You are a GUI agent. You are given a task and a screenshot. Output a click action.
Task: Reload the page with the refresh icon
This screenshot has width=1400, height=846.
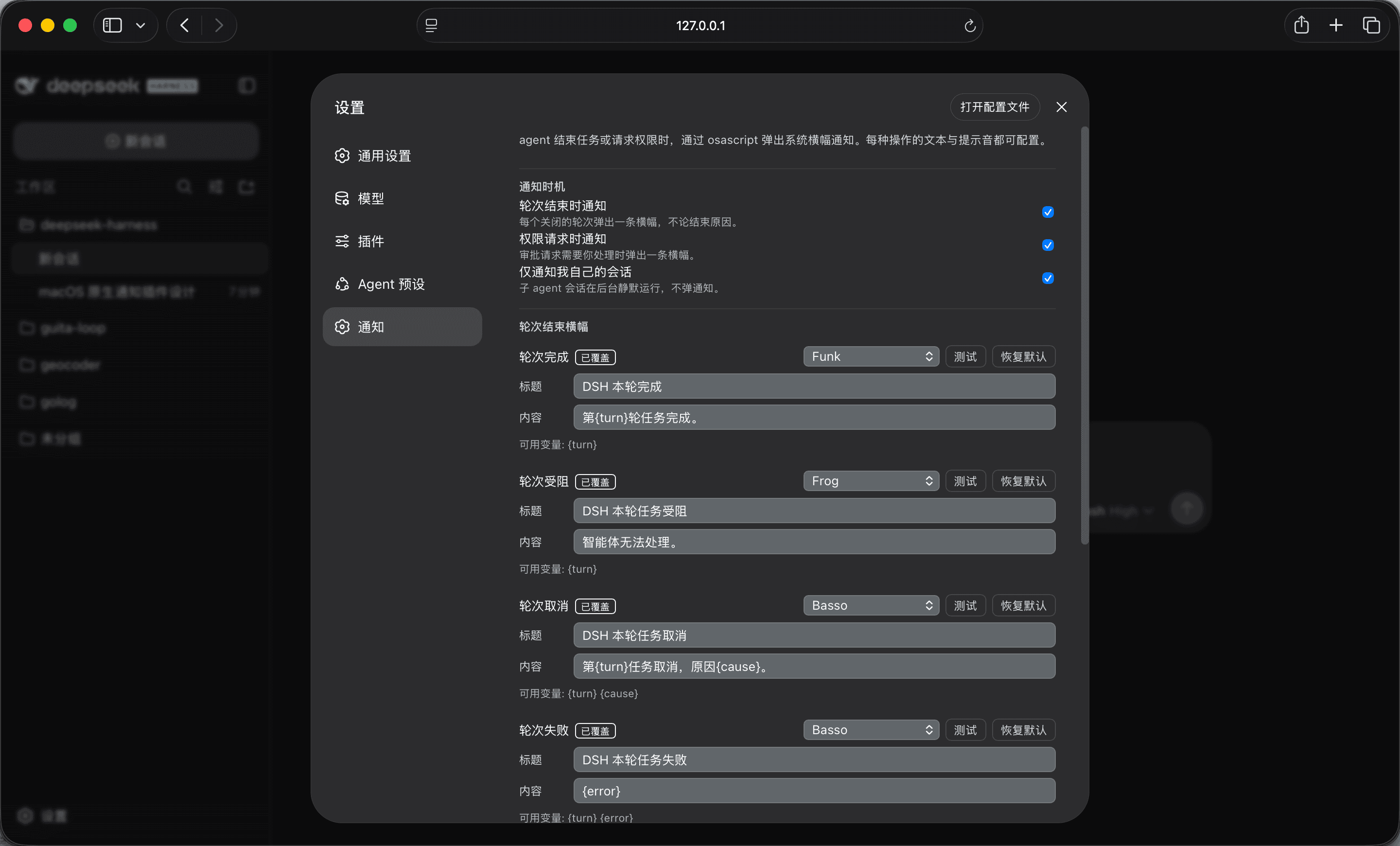pos(970,26)
